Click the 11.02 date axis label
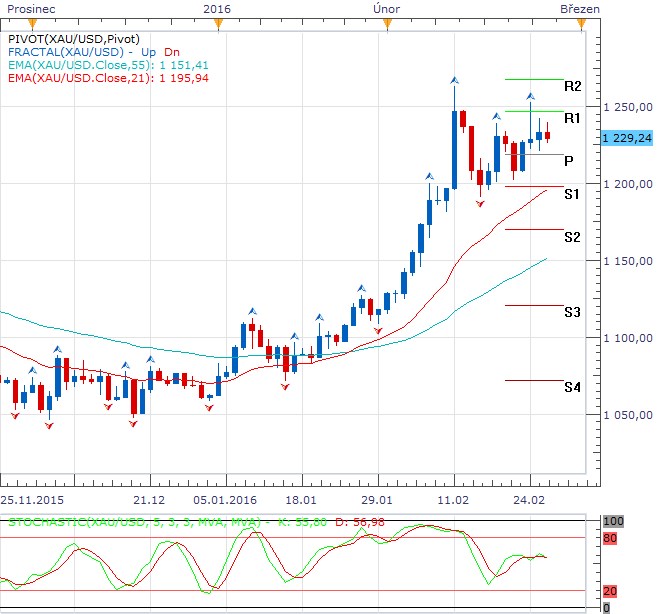Viewport: 658px width, 614px height. [453, 500]
